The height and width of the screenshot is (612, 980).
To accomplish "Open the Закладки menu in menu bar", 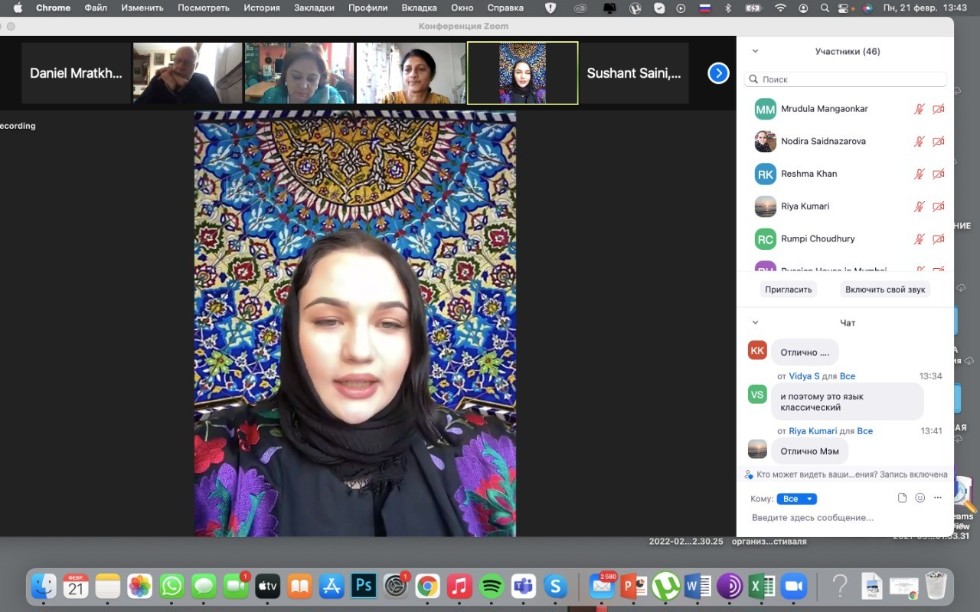I will [x=314, y=8].
